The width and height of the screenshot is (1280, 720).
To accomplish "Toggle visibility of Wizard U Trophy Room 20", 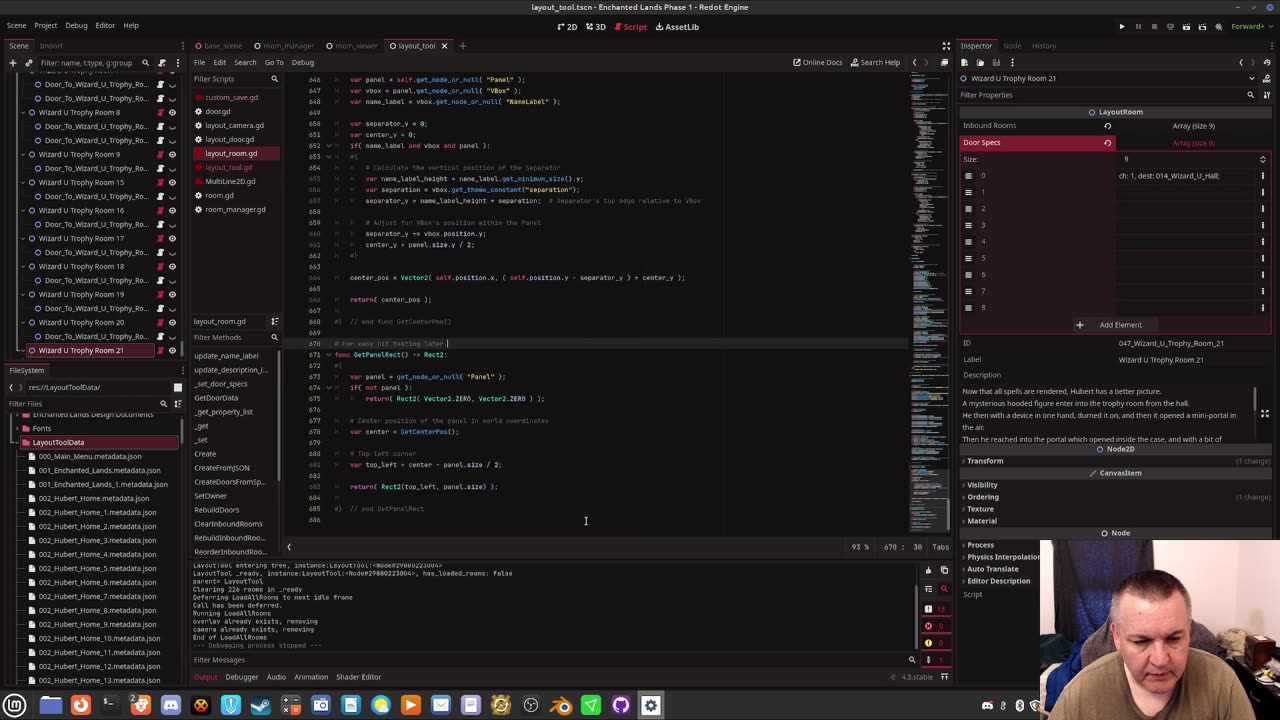I will click(172, 322).
